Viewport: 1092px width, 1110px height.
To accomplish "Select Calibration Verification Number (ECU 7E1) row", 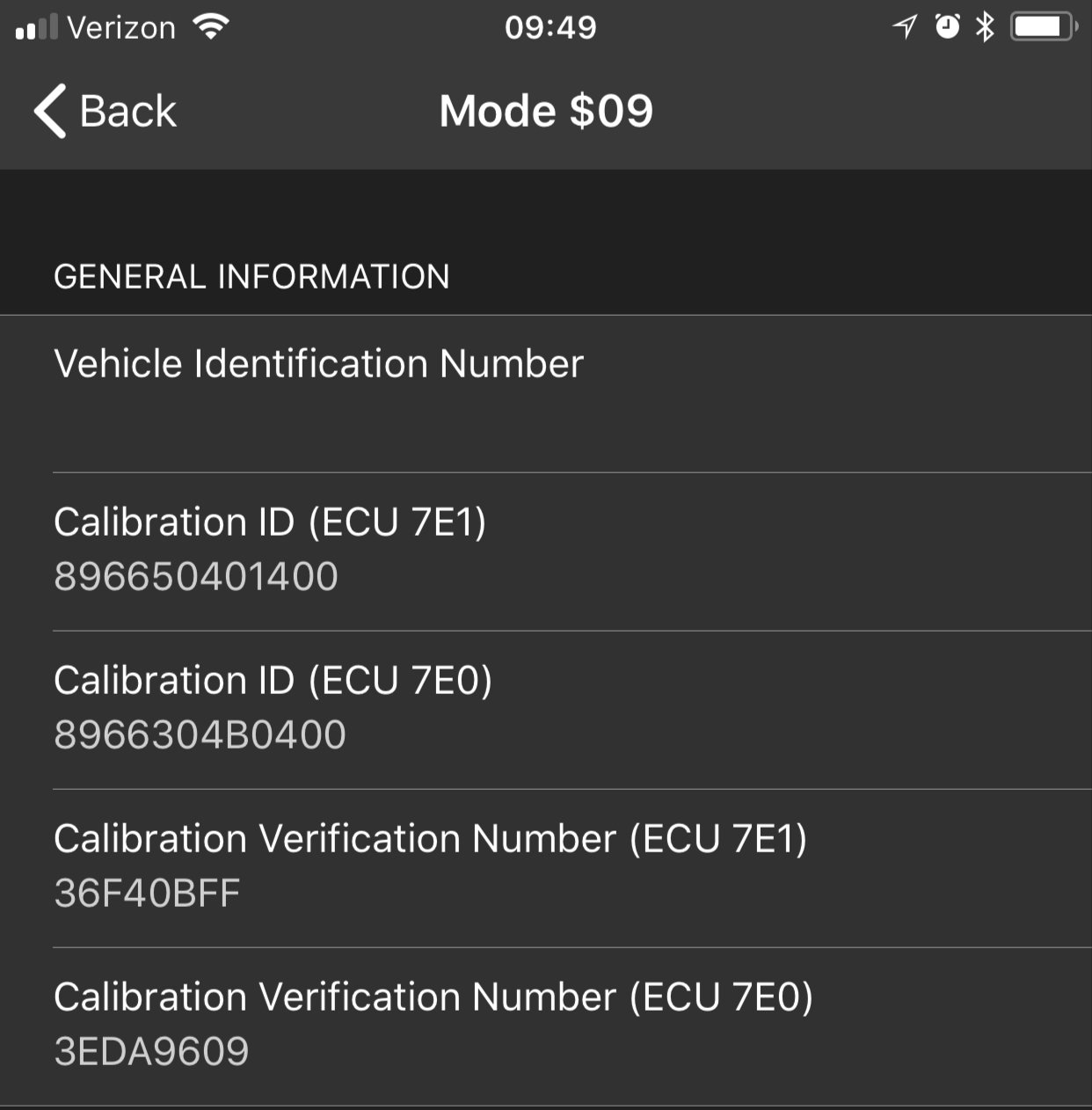I will click(x=546, y=868).
